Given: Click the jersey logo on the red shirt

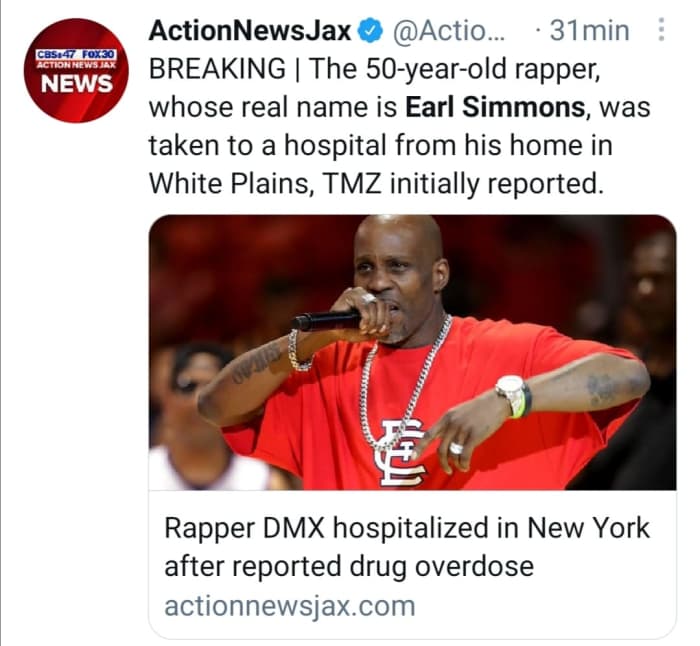Looking at the screenshot, I should (400, 452).
